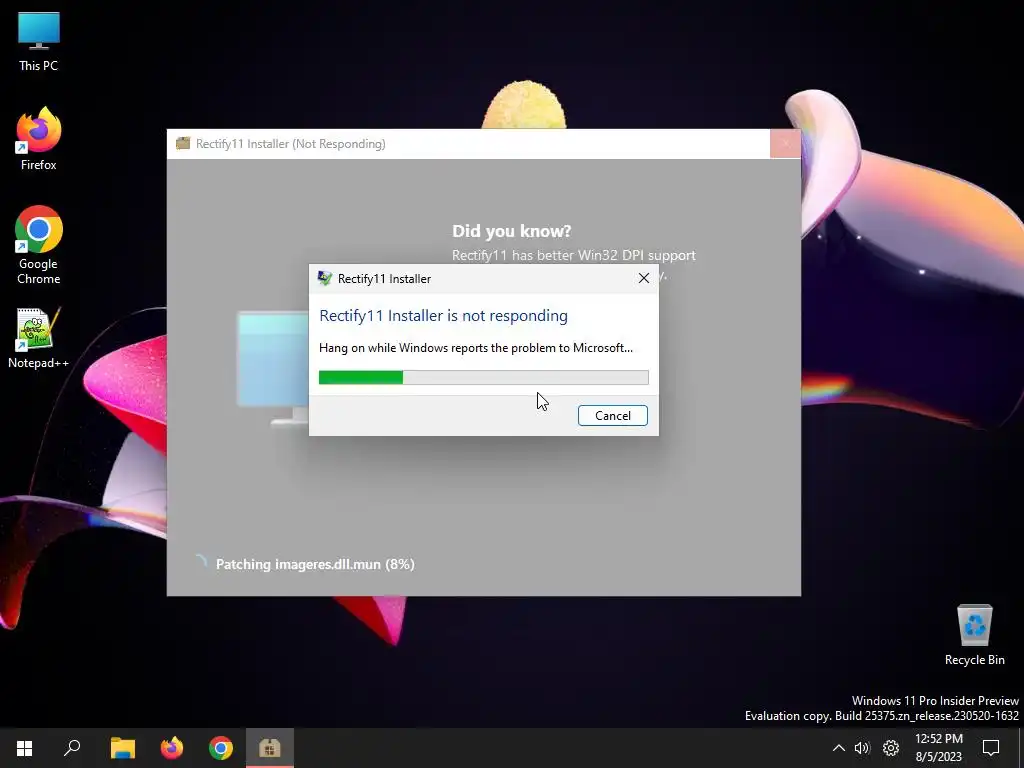The width and height of the screenshot is (1024, 768).
Task: Open the Notepad++ desktop shortcut
Action: [39, 338]
